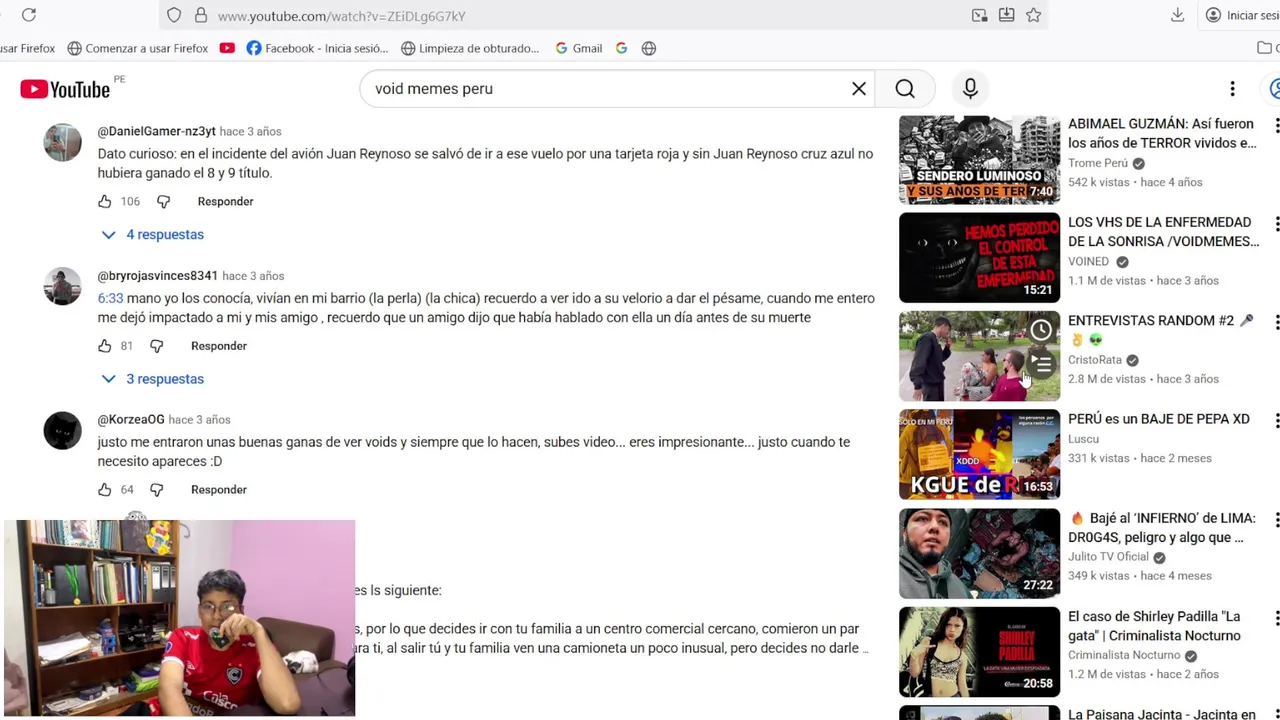Viewport: 1280px width, 720px height.
Task: Click avatar of @DanielGamer-nz3yt
Action: 62,143
